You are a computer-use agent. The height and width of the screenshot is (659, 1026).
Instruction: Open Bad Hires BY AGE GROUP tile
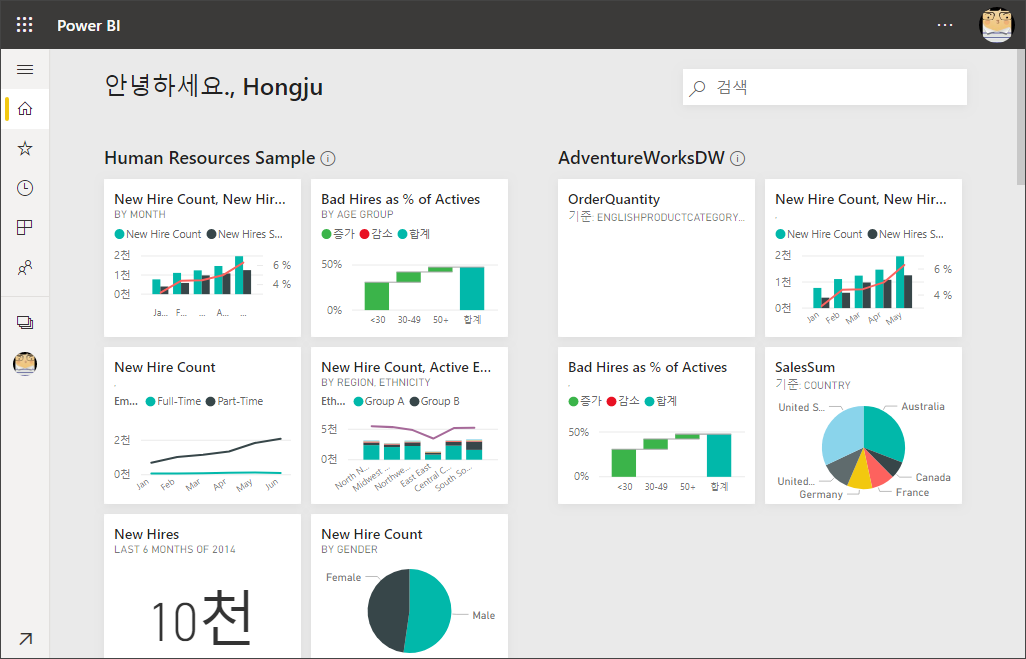[x=409, y=258]
